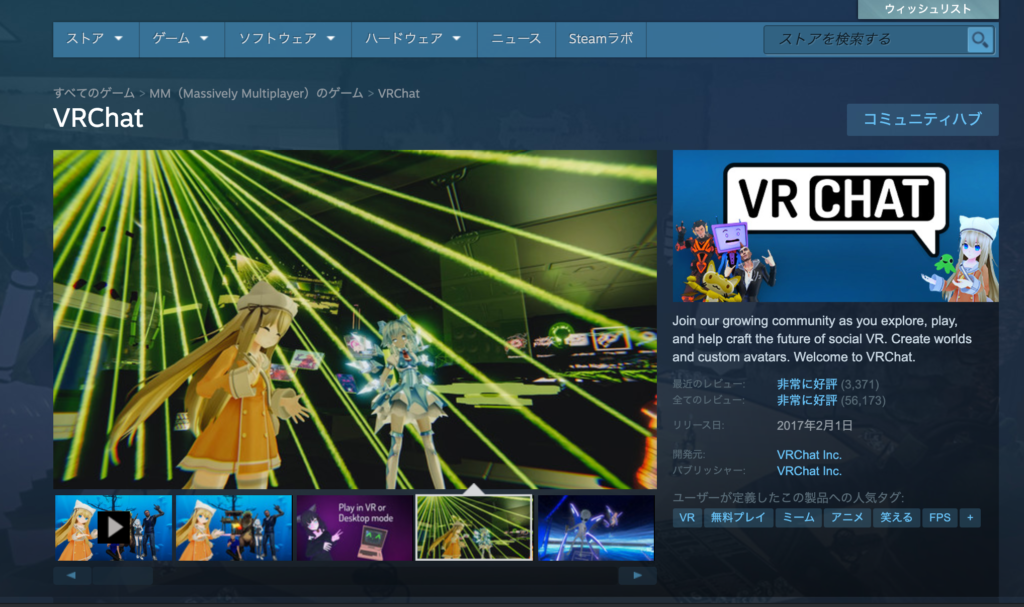Open the ウィッシュリスト button

[x=927, y=9]
